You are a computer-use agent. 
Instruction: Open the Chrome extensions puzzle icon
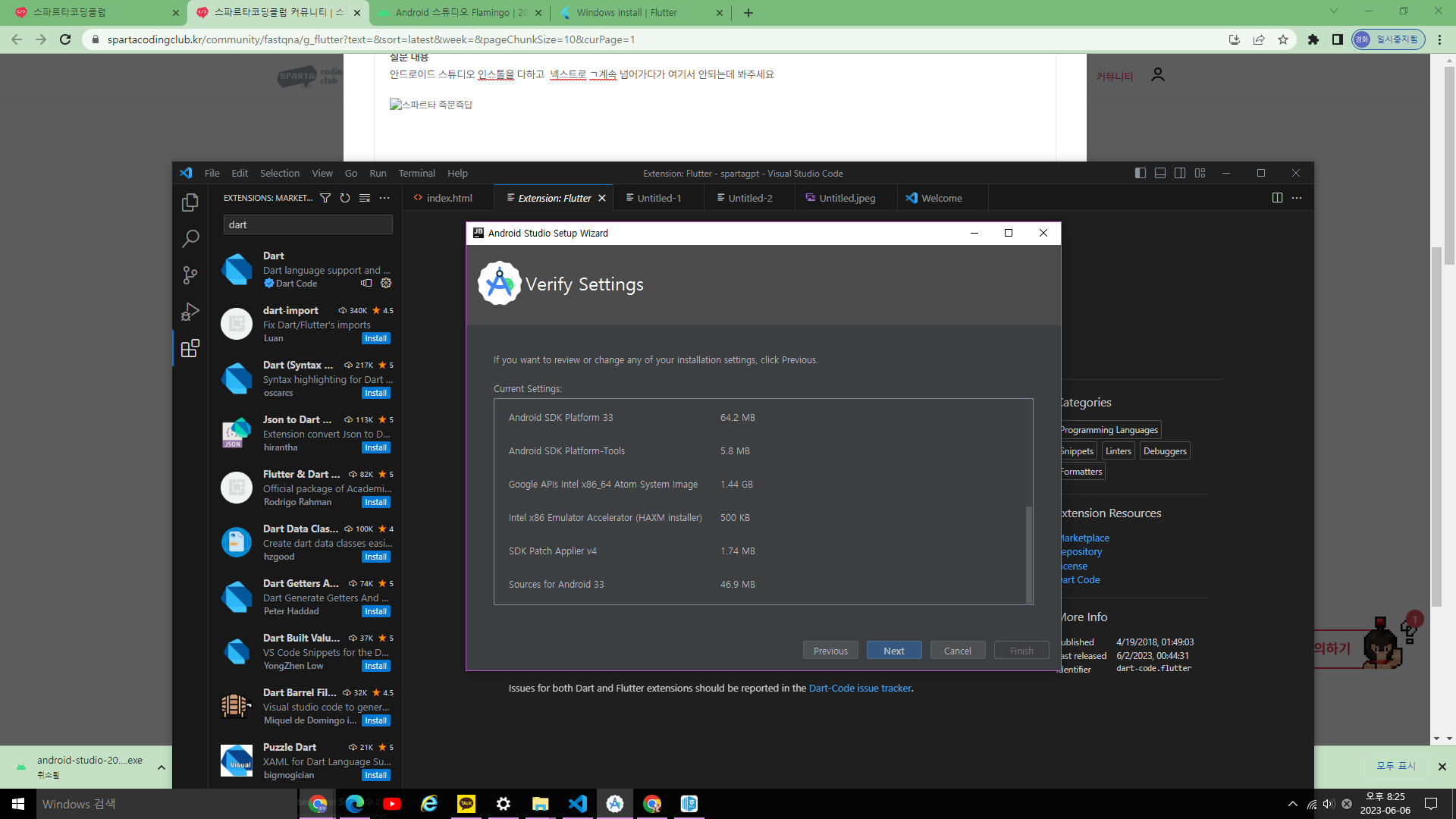point(1313,39)
